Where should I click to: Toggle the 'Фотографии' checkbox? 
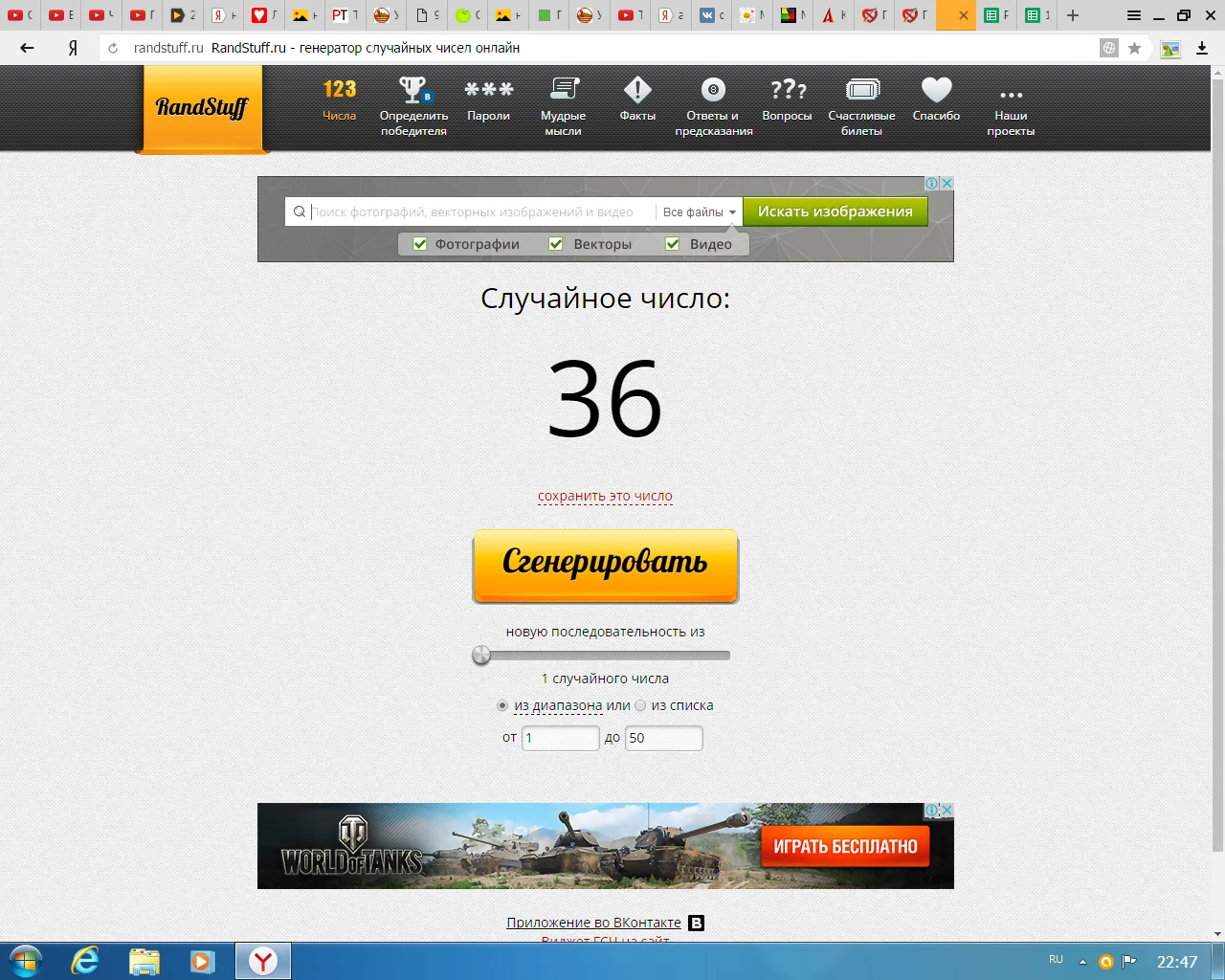pos(419,244)
